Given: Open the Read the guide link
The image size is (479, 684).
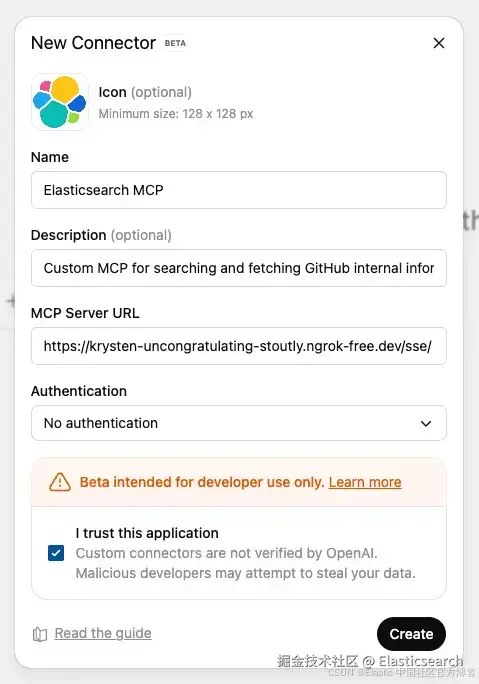Looking at the screenshot, I should pyautogui.click(x=103, y=633).
